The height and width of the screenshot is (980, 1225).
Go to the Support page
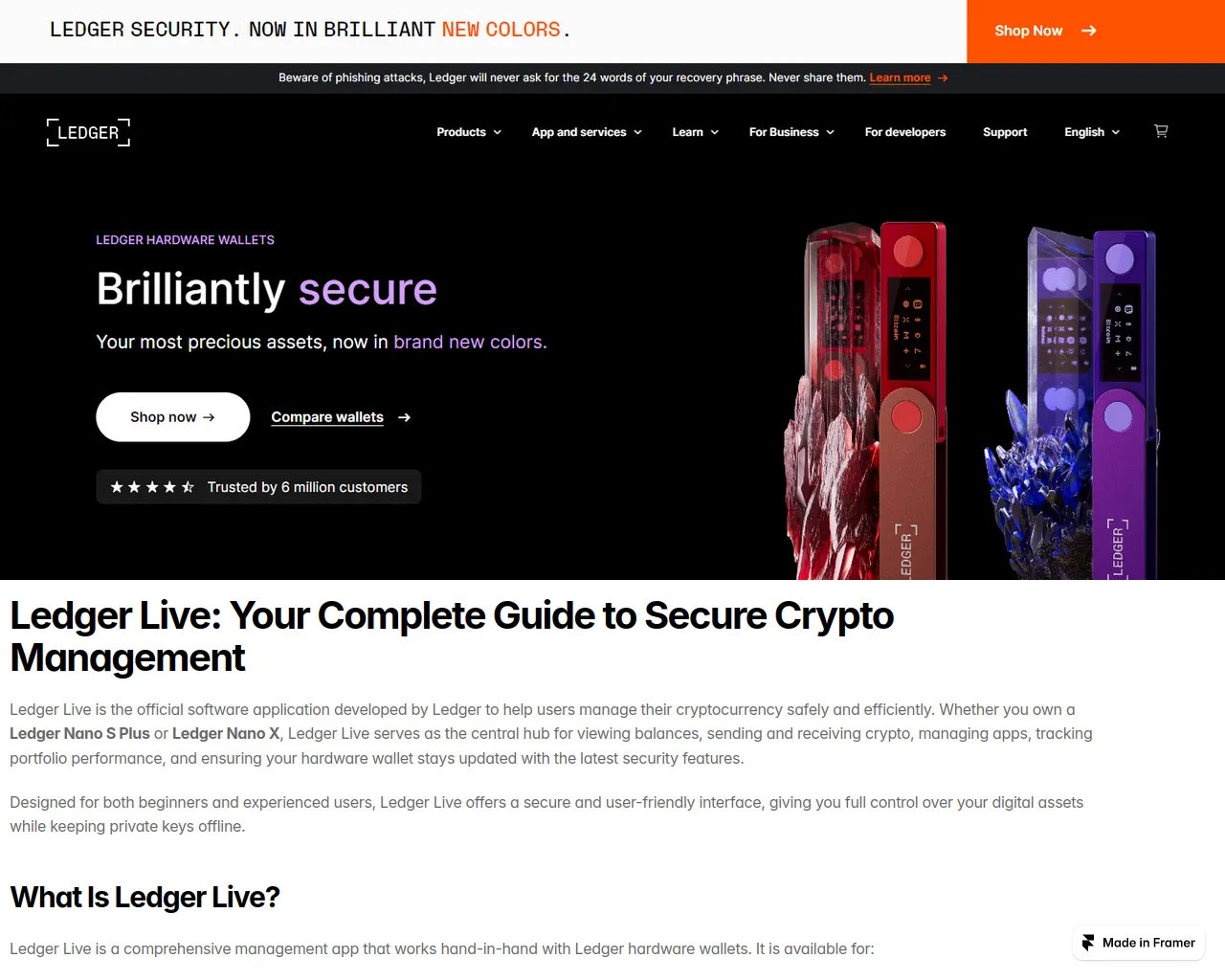coord(1005,132)
